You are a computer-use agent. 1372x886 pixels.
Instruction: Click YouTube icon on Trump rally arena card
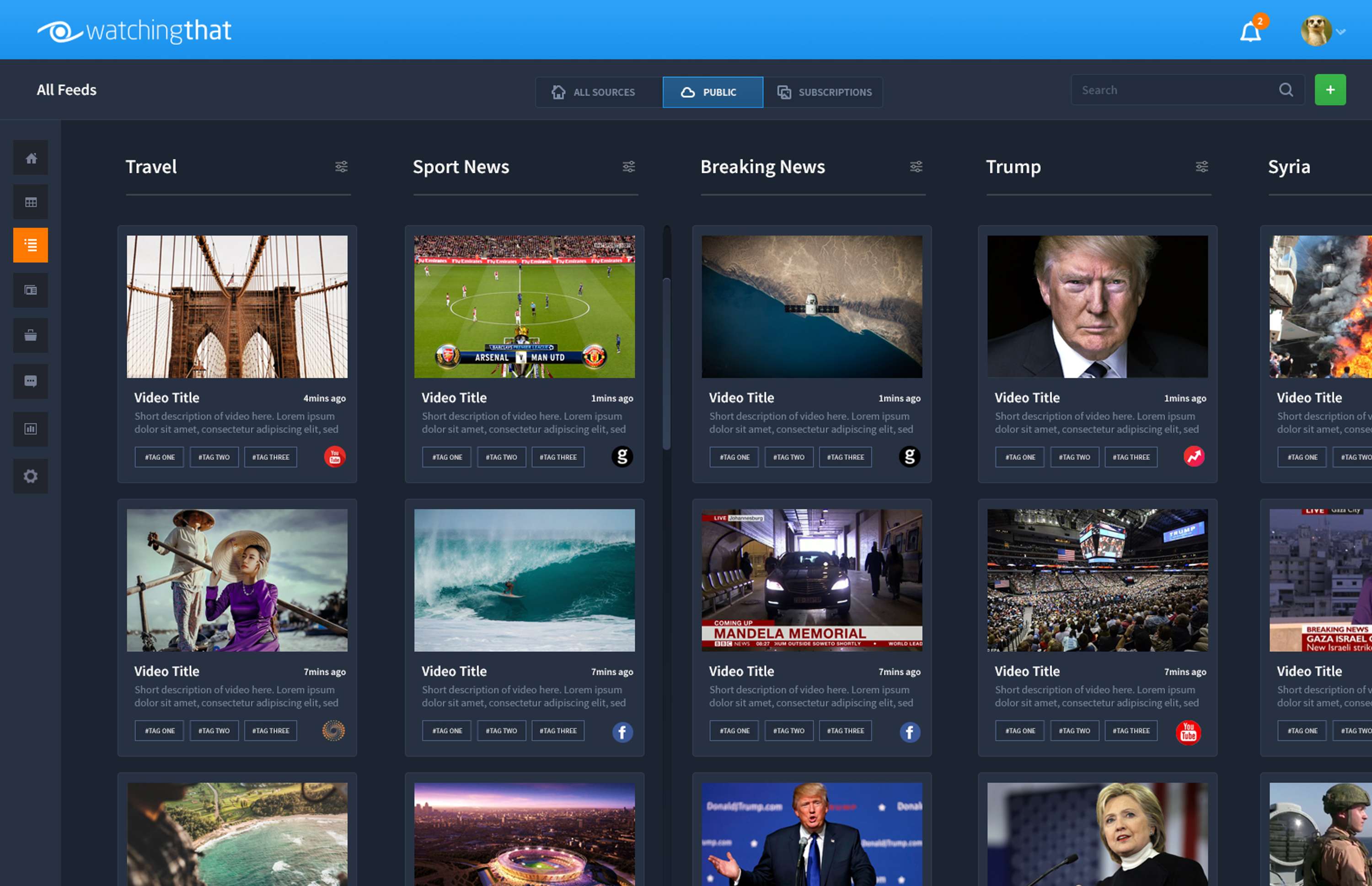click(1189, 732)
